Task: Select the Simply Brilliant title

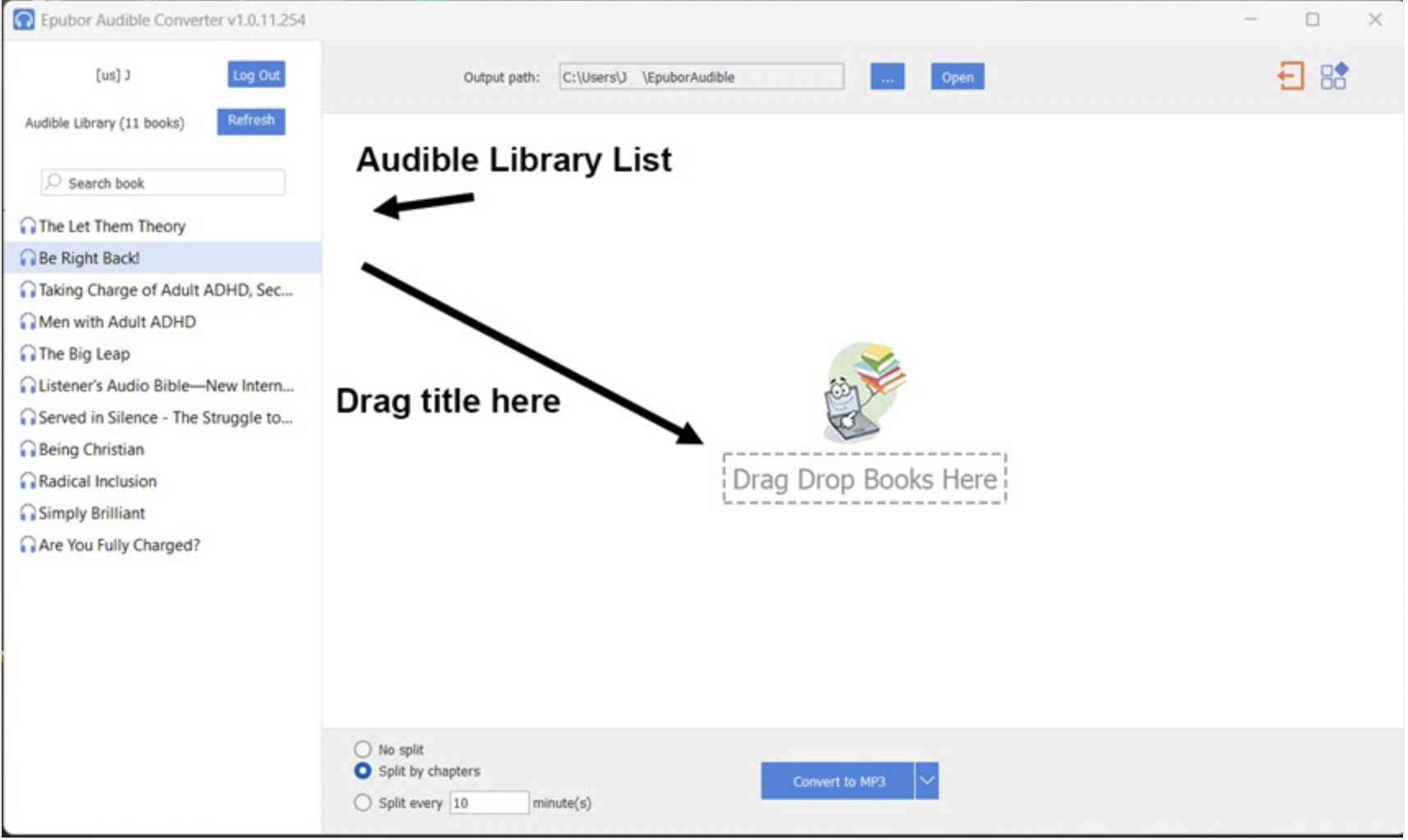Action: (x=92, y=514)
